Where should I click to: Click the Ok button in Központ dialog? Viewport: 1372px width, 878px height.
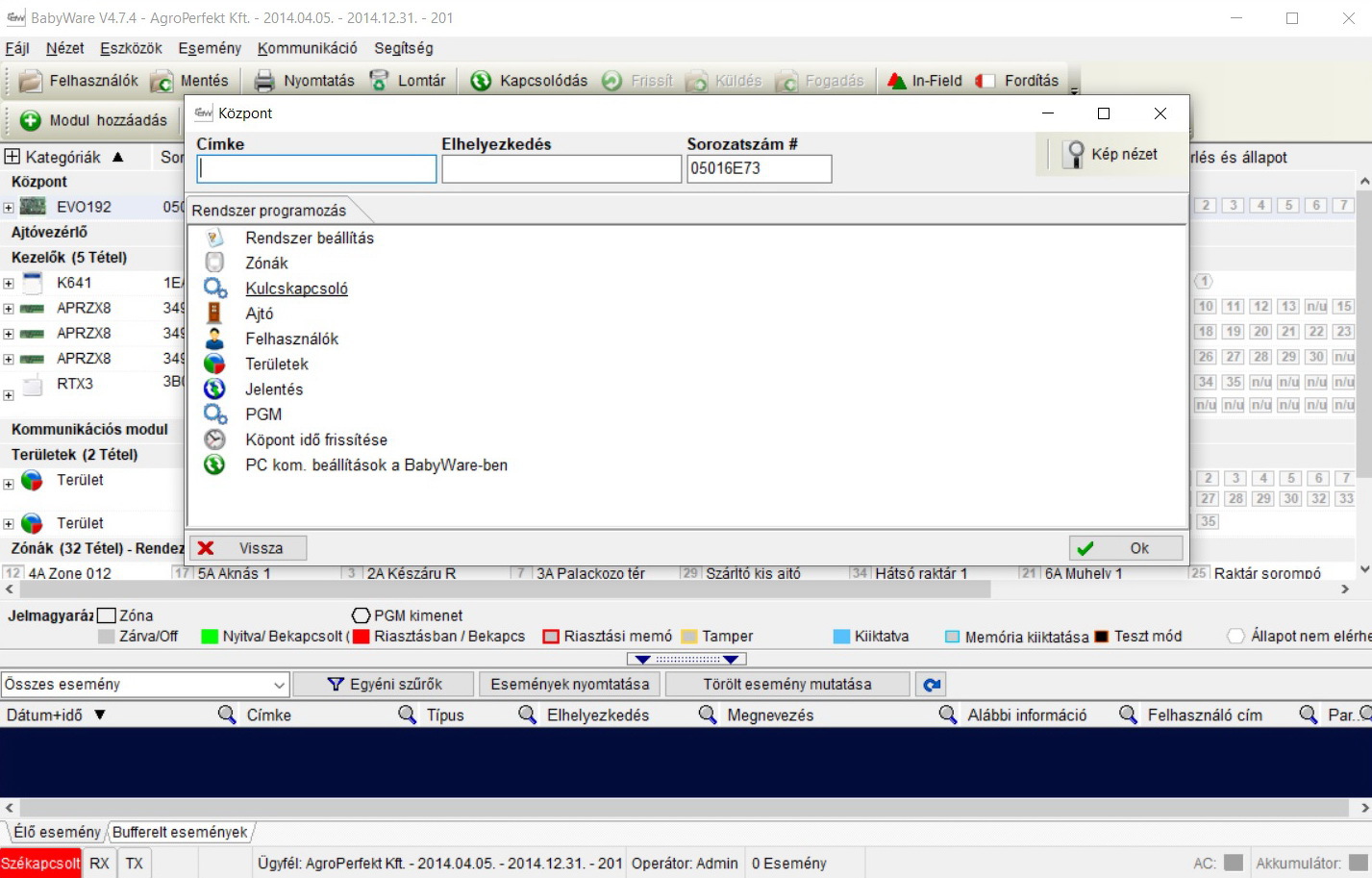pyautogui.click(x=1126, y=548)
